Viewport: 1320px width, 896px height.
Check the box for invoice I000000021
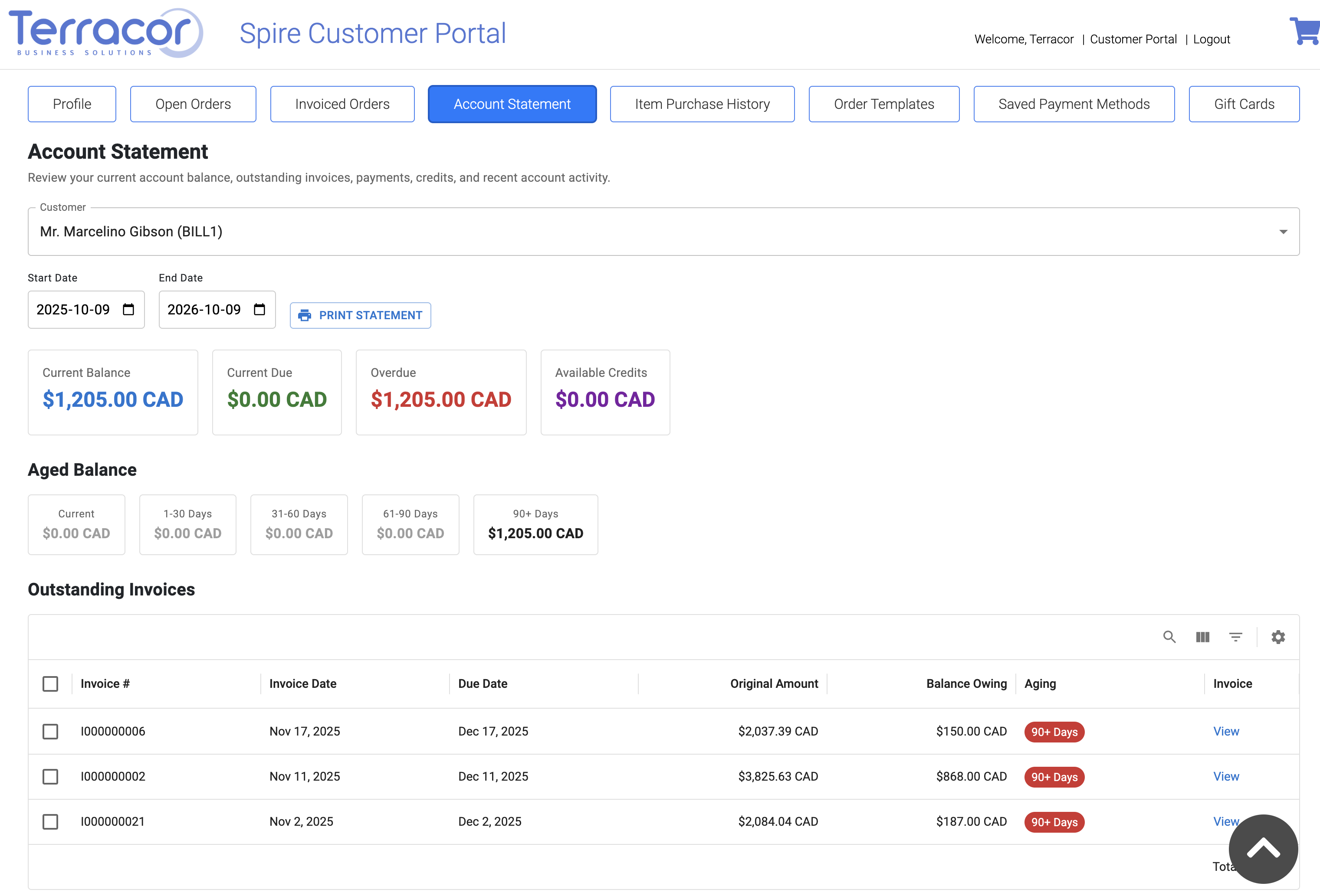[x=50, y=821]
